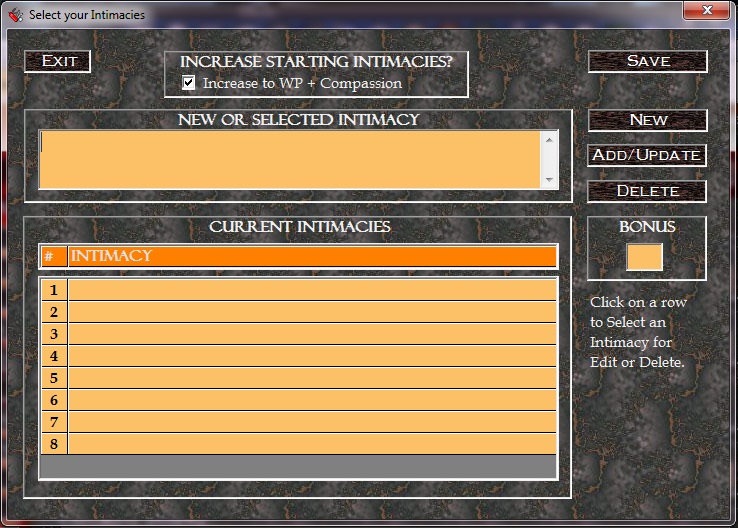Select intimacy row 6
Image resolution: width=738 pixels, height=528 pixels.
[298, 400]
